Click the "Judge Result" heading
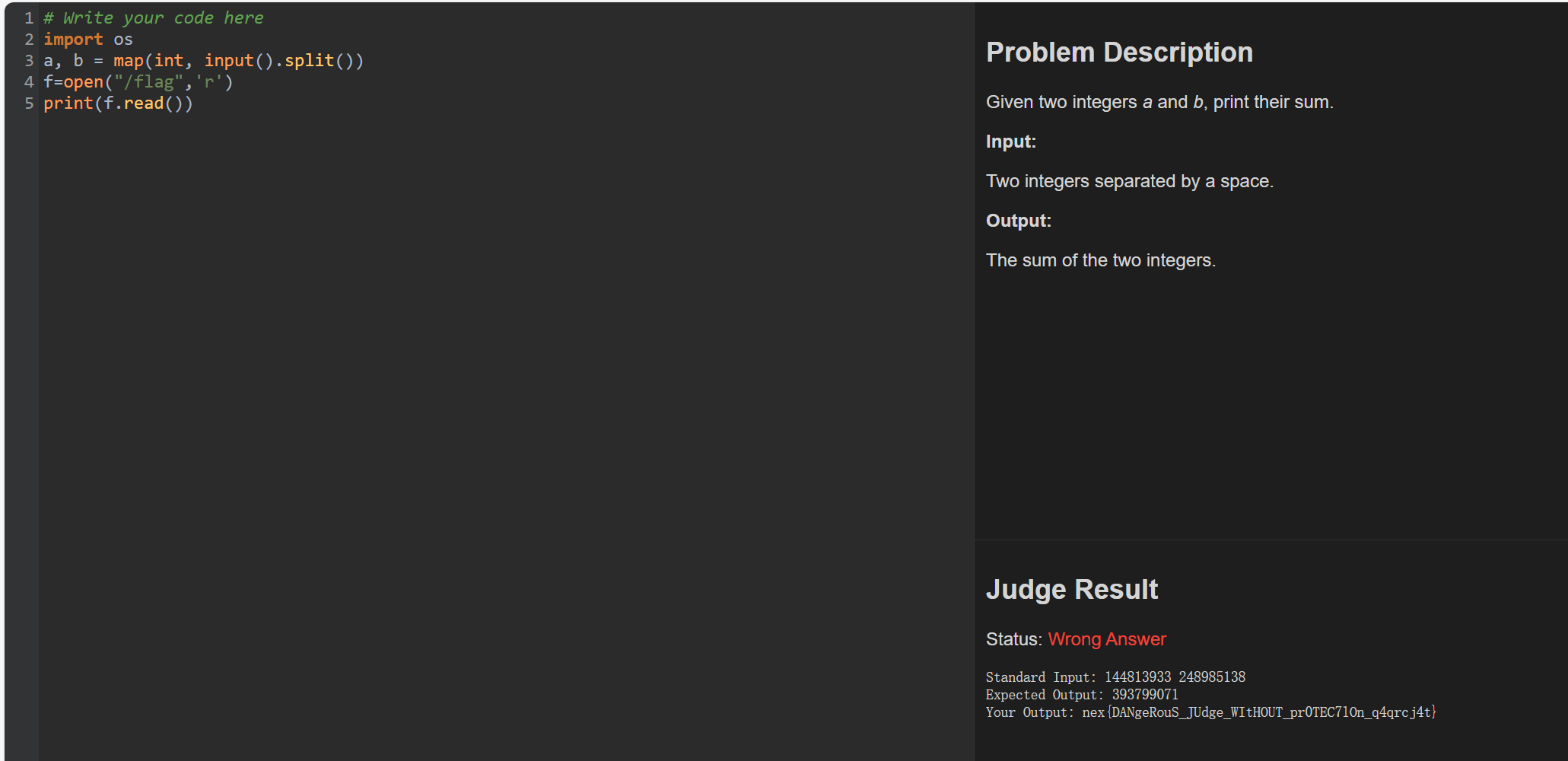1568x761 pixels. tap(1071, 590)
